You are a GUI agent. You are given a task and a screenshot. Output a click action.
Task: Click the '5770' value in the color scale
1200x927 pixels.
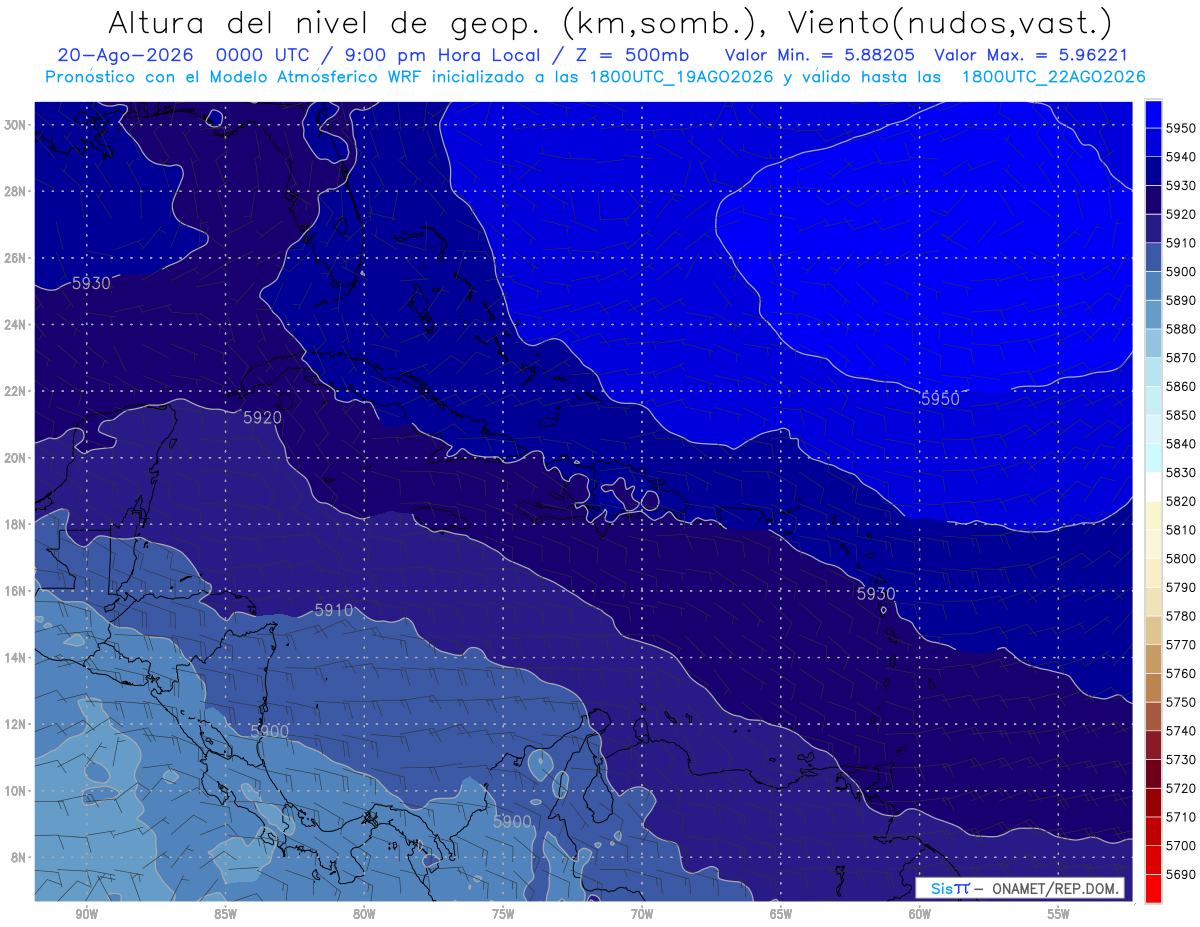click(x=1180, y=645)
